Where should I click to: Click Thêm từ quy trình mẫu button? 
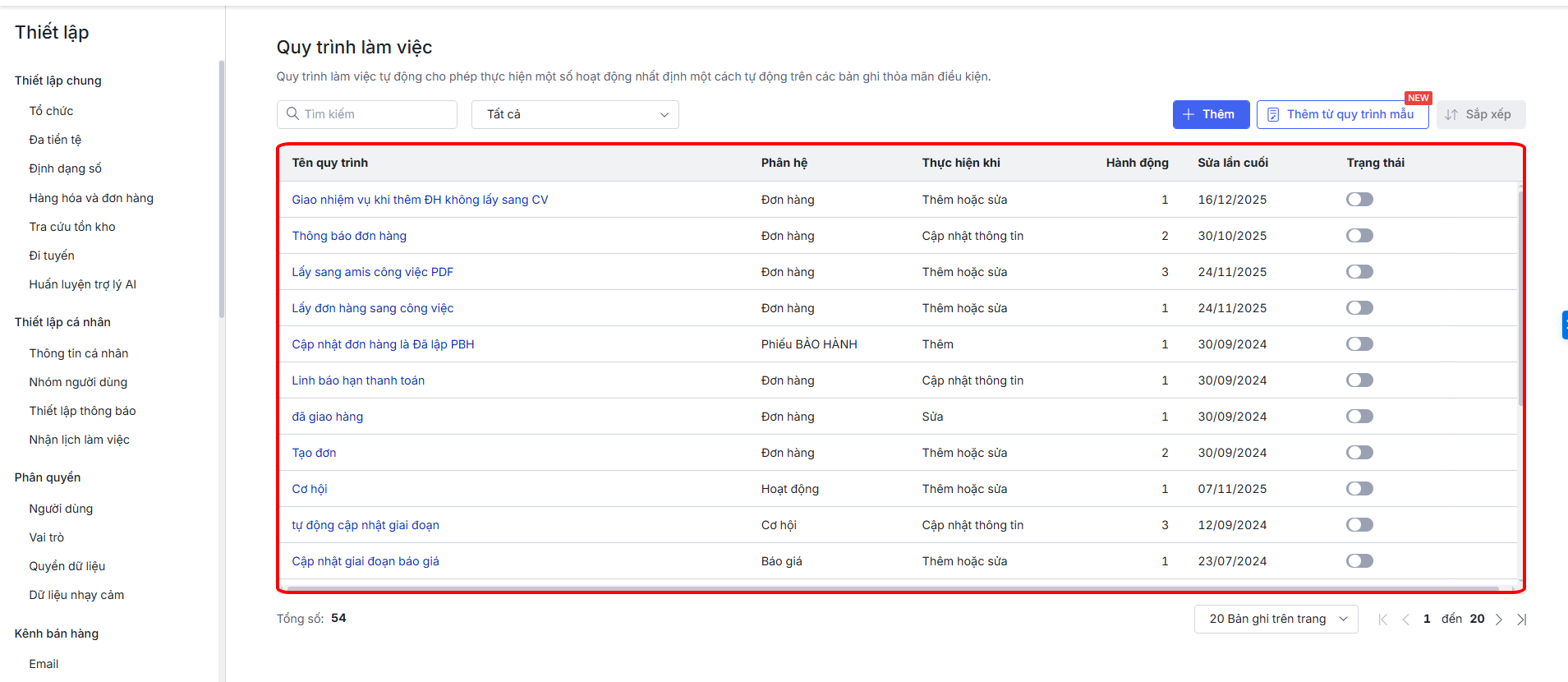pos(1342,114)
